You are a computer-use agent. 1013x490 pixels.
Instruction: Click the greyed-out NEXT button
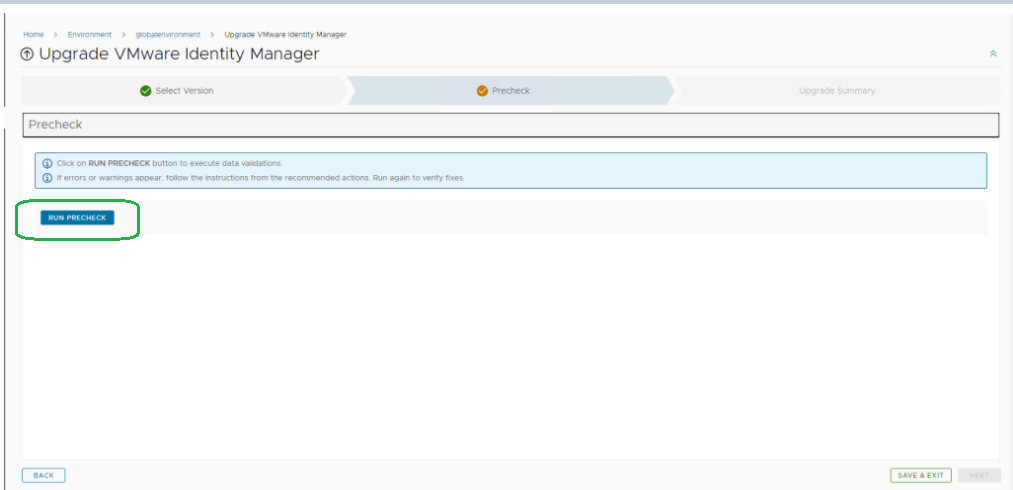coord(978,475)
